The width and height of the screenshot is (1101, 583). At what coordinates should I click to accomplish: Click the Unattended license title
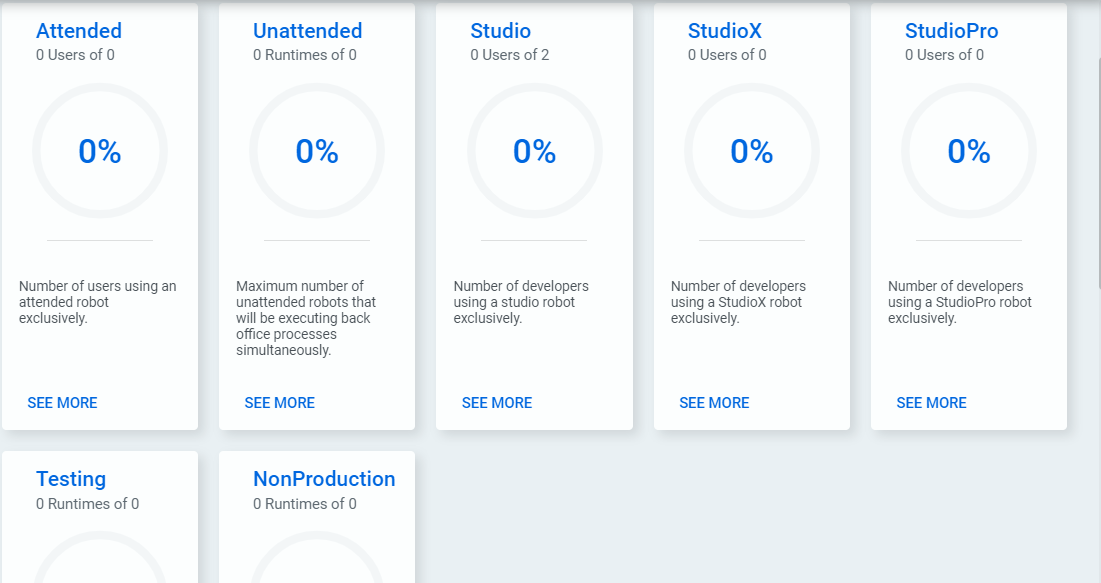point(308,31)
